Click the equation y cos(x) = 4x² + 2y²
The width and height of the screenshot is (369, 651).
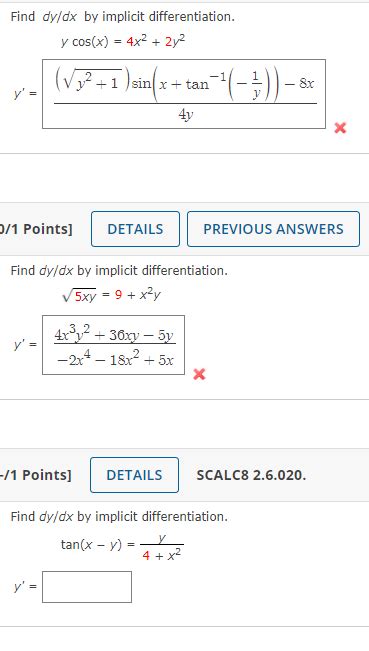[x=123, y=42]
